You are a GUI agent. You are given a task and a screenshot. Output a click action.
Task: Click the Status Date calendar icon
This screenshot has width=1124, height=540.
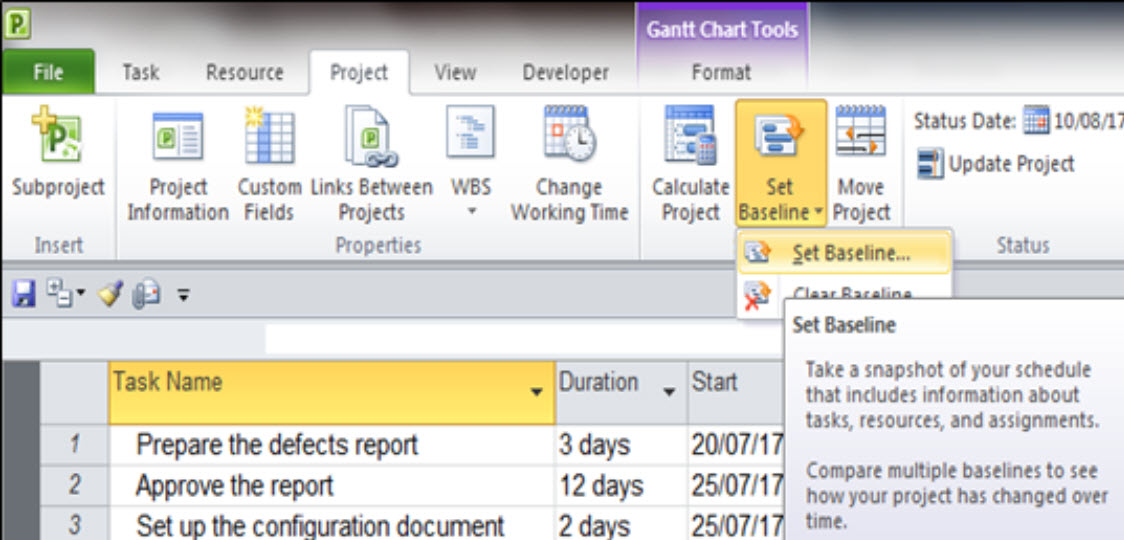click(1036, 120)
